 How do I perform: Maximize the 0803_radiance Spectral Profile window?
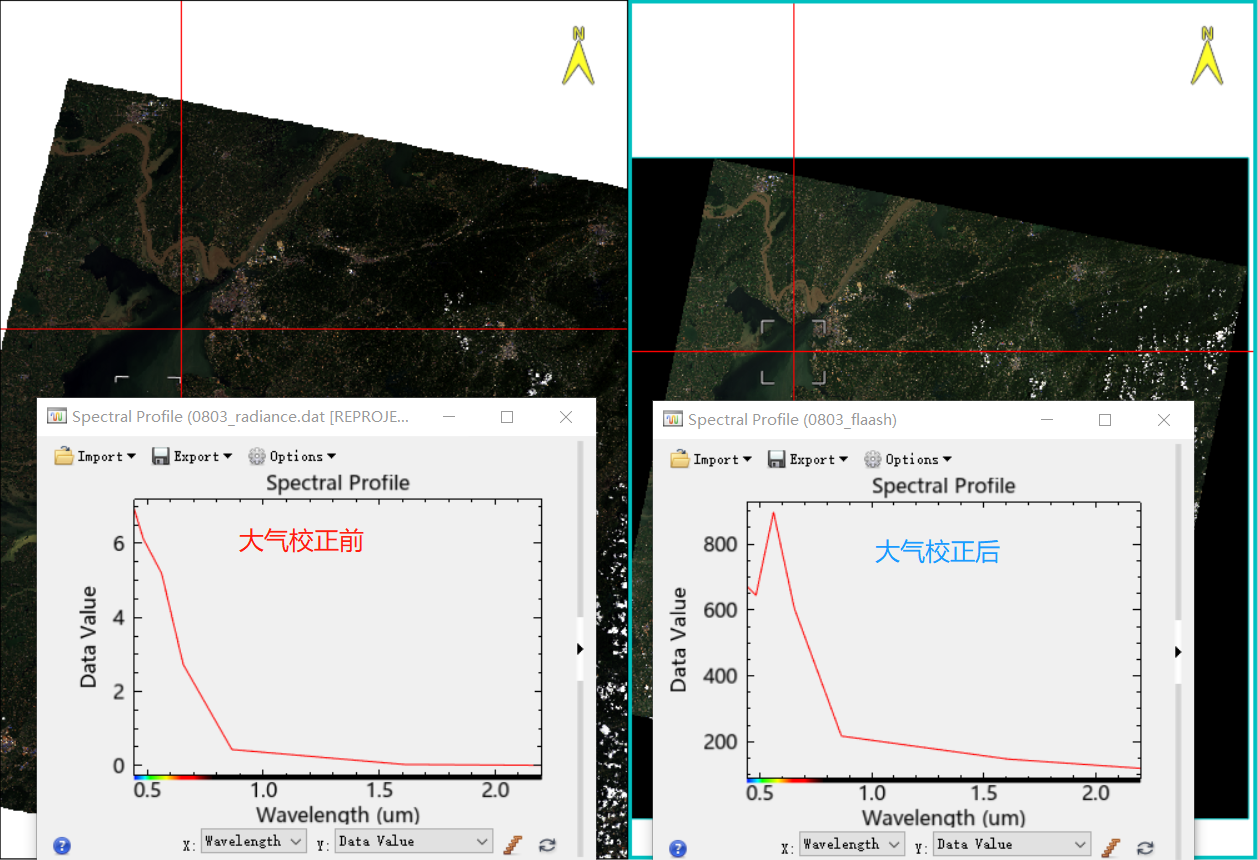point(507,417)
